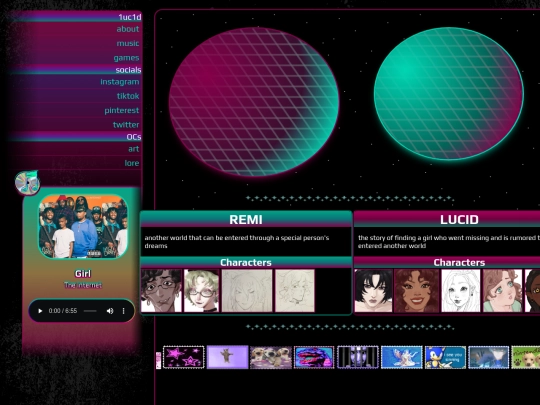
Task: Open the games page link
Action: click(x=126, y=58)
